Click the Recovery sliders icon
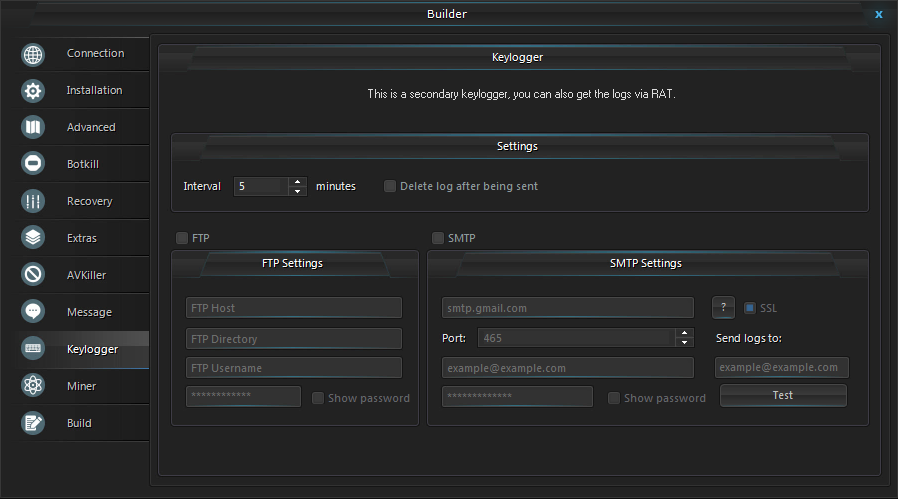 click(33, 201)
